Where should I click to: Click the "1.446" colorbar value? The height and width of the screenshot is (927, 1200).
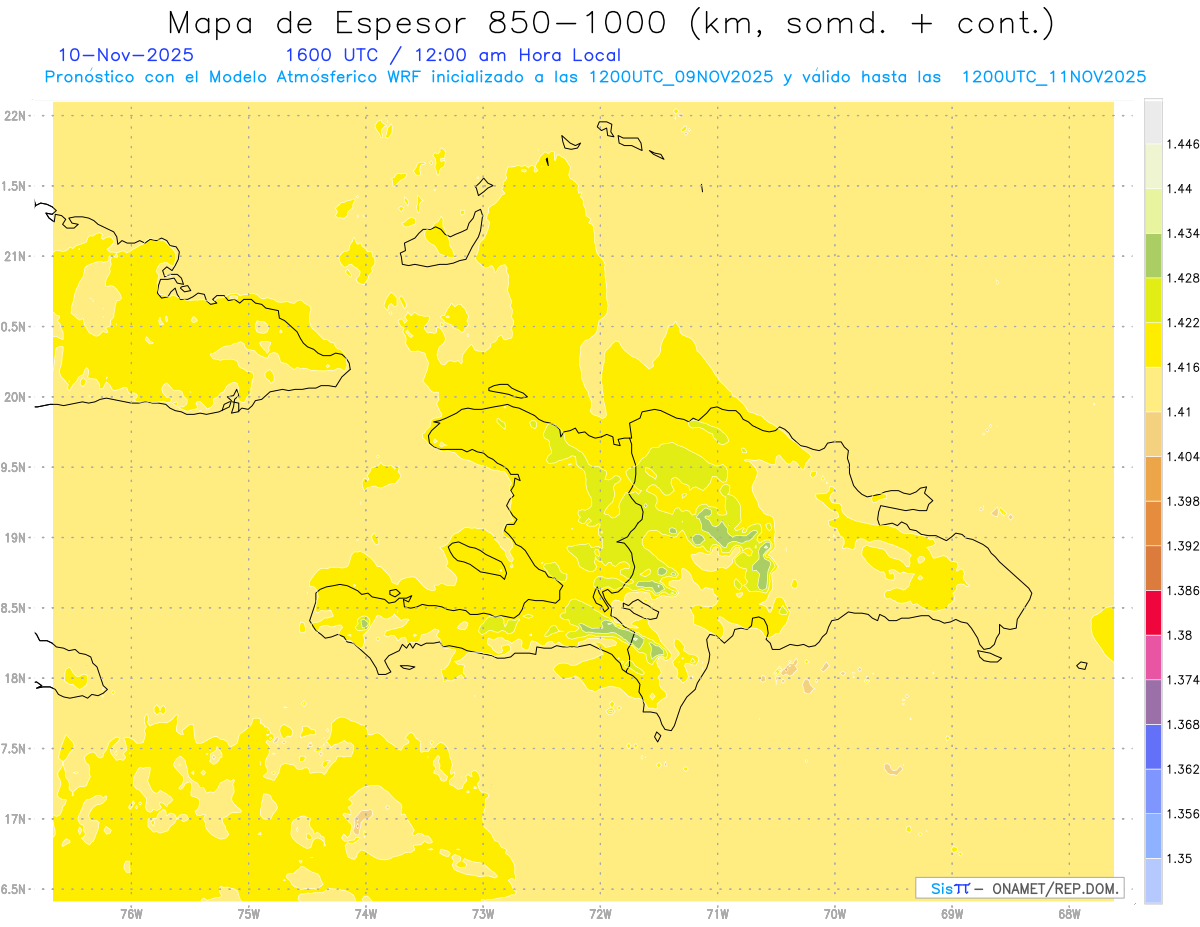point(1184,144)
